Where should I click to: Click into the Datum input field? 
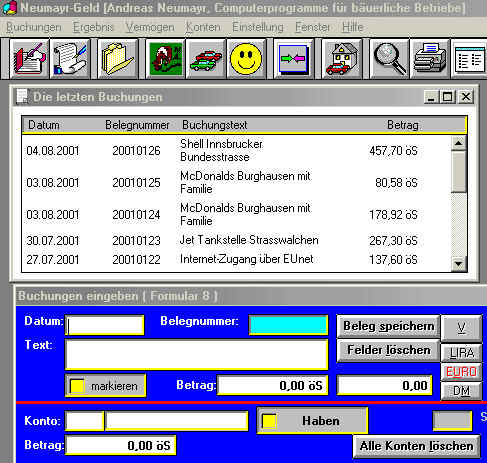(105, 325)
